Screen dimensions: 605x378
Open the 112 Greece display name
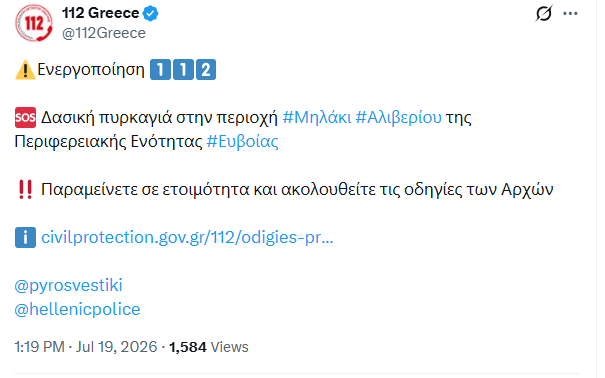click(100, 13)
